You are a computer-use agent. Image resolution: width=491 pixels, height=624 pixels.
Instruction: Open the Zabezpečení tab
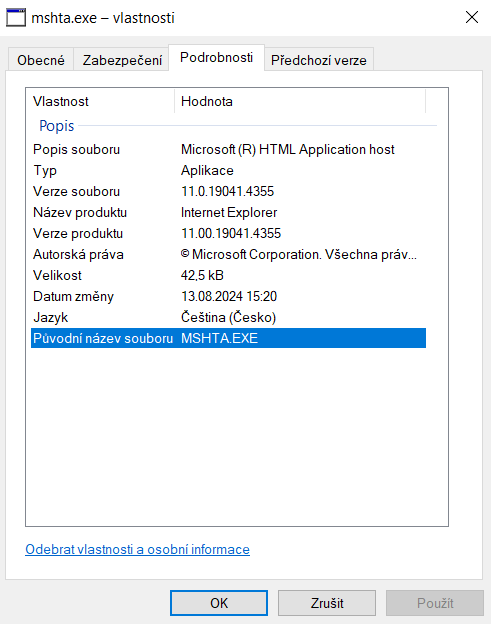(x=122, y=60)
